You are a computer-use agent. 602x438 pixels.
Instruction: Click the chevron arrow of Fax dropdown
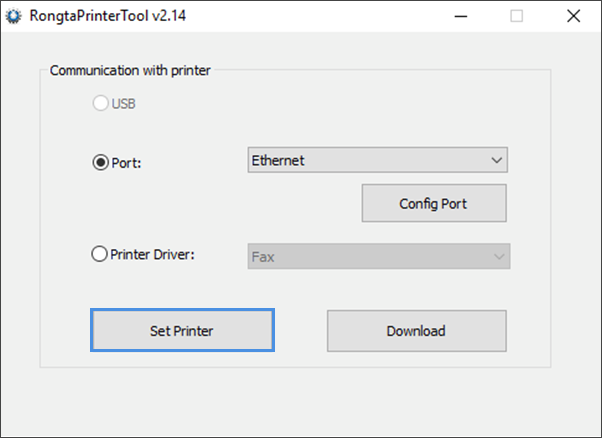pyautogui.click(x=499, y=256)
